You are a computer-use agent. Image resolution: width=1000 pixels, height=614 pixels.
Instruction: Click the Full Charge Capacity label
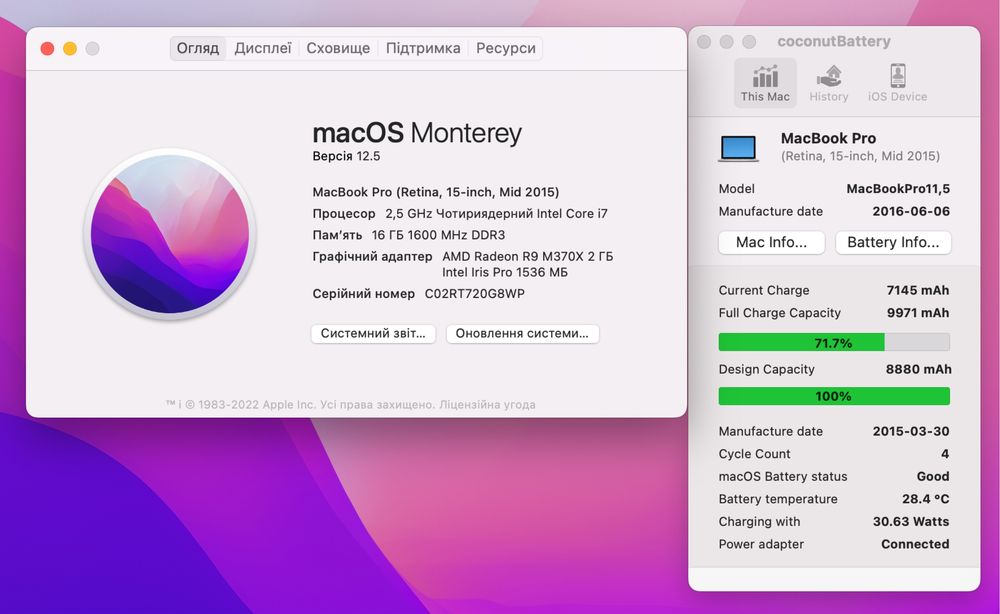tap(779, 313)
